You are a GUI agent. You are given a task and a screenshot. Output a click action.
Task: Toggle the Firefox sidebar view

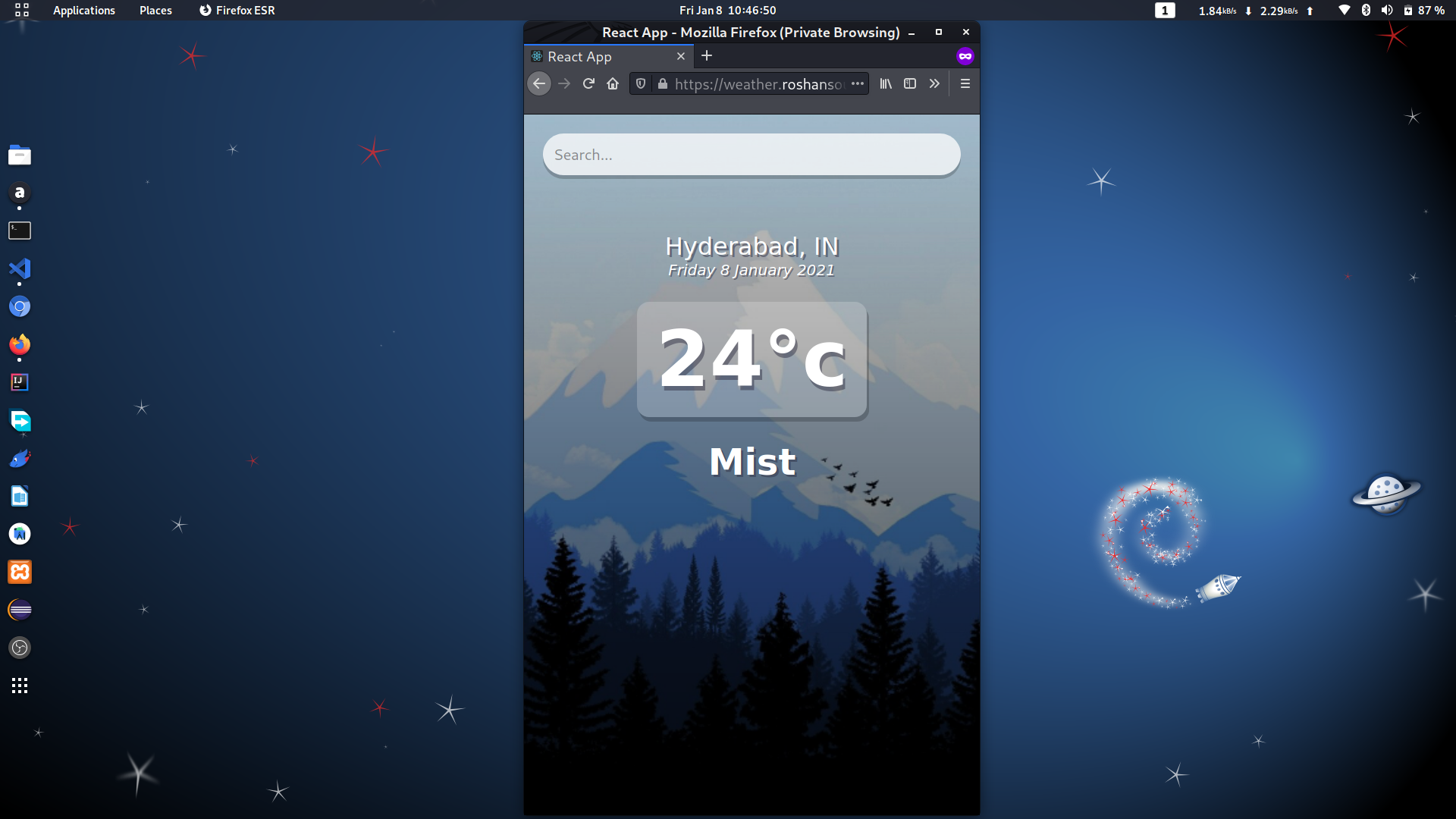click(x=910, y=83)
